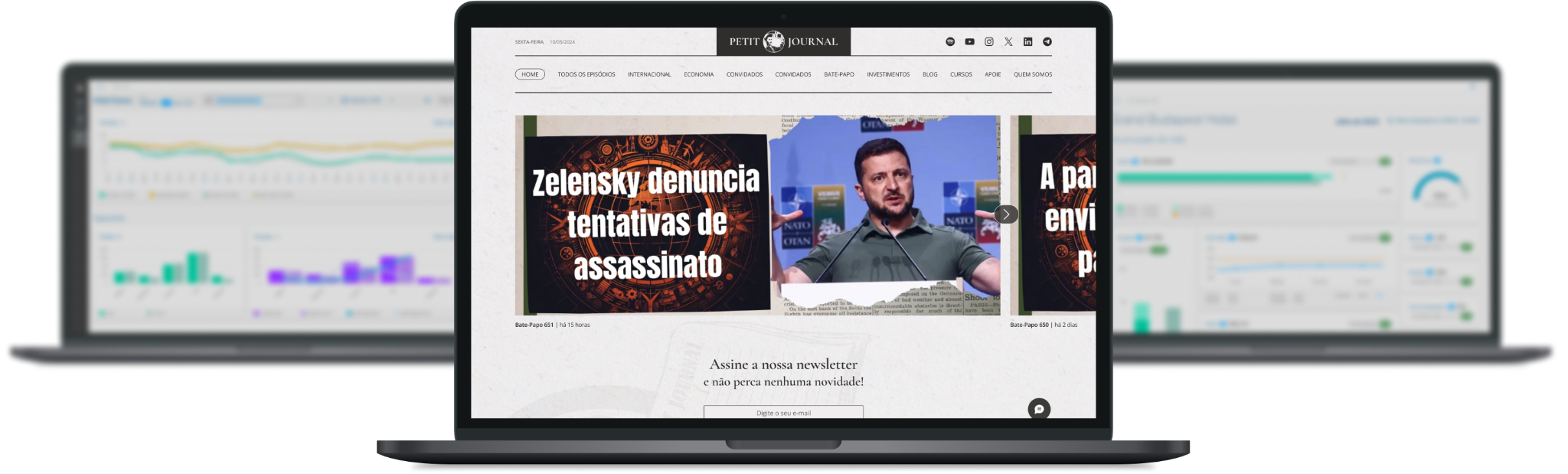
Task: Navigate to the Bate-Papo section
Action: [x=838, y=74]
